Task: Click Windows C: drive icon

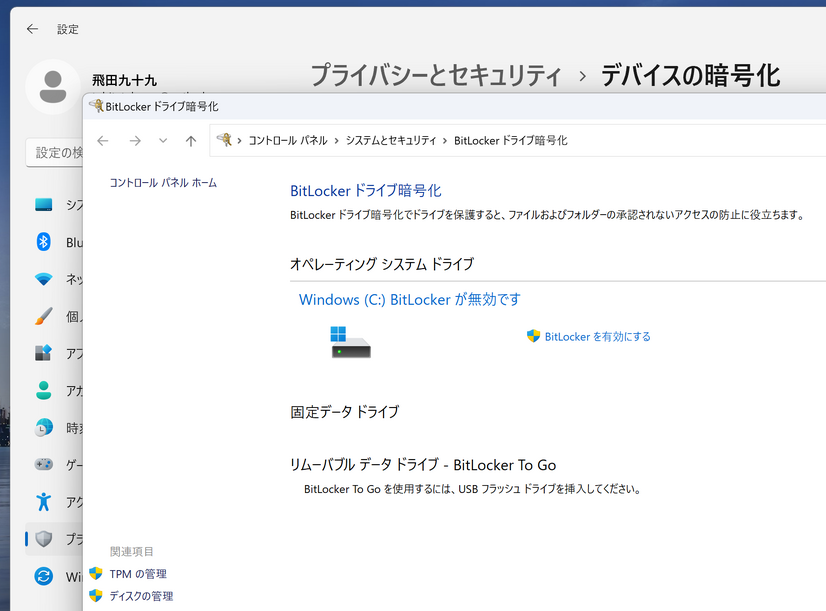Action: coord(350,342)
